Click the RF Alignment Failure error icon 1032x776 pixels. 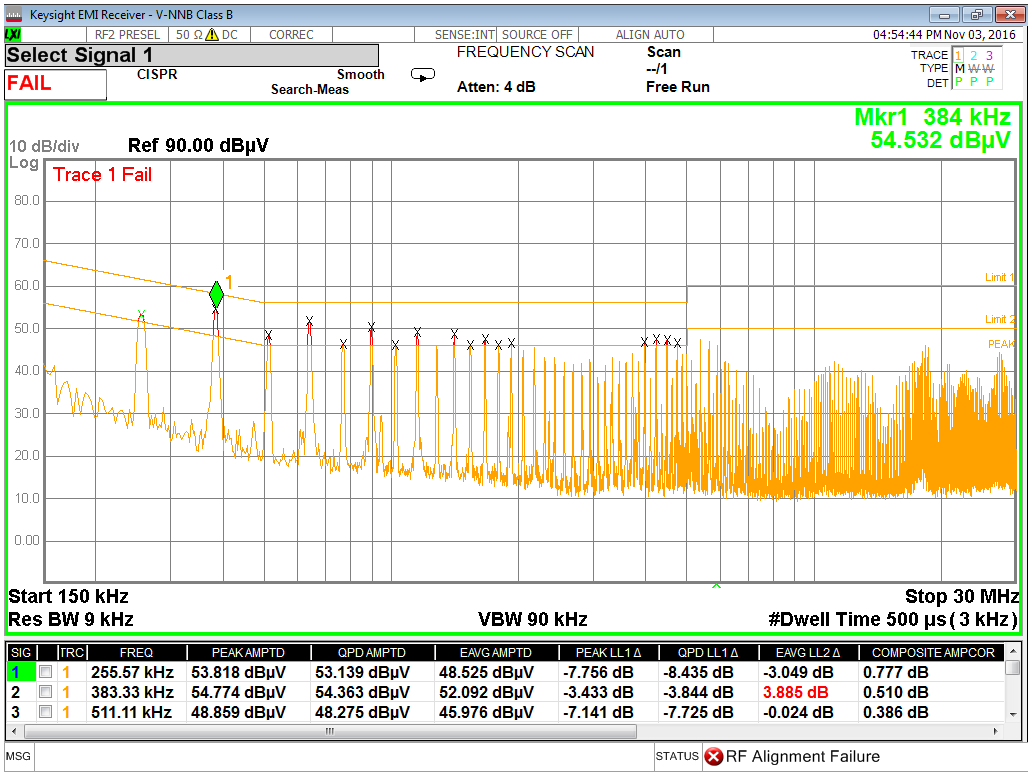click(713, 756)
